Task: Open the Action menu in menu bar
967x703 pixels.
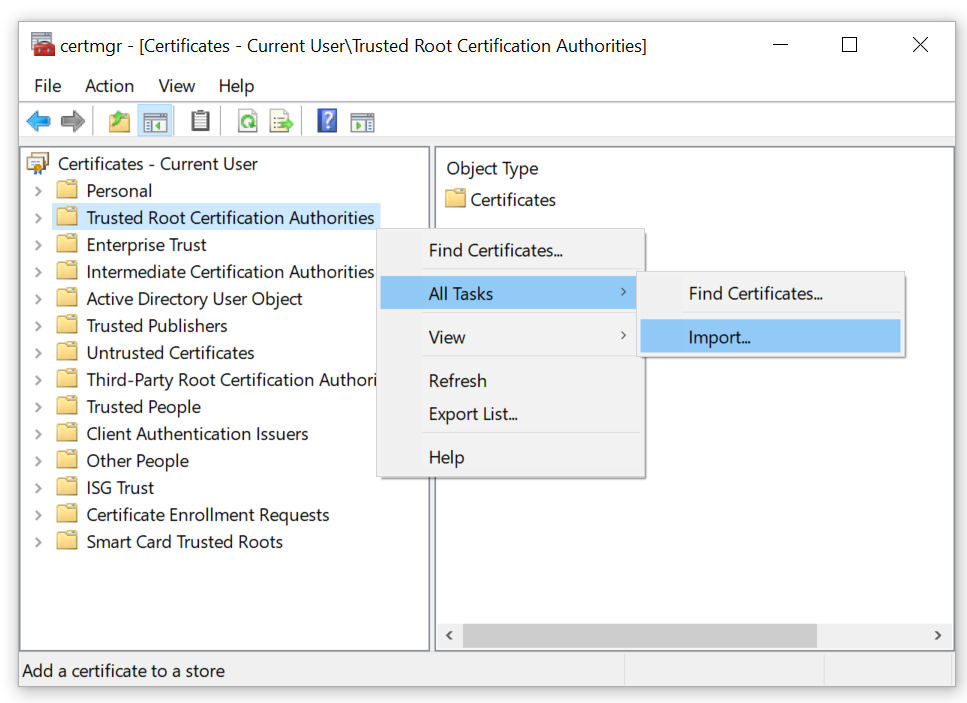Action: 109,86
